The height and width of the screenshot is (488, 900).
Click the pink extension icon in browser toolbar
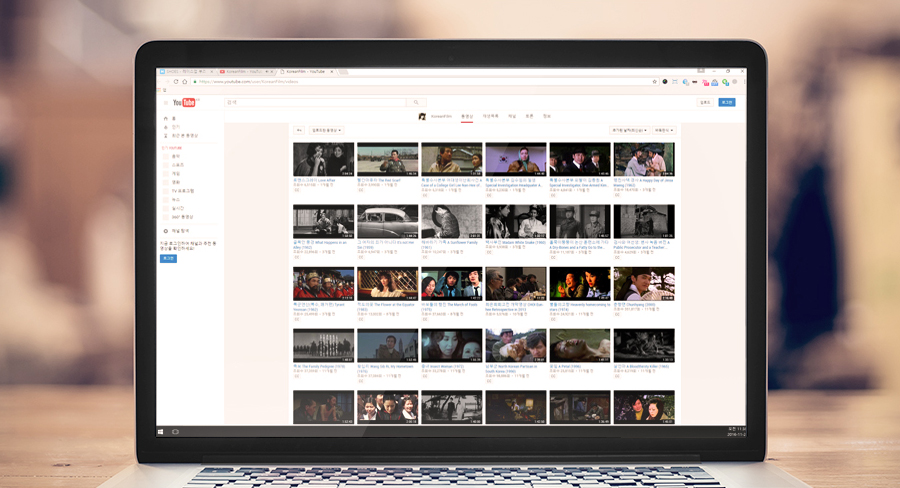[705, 82]
